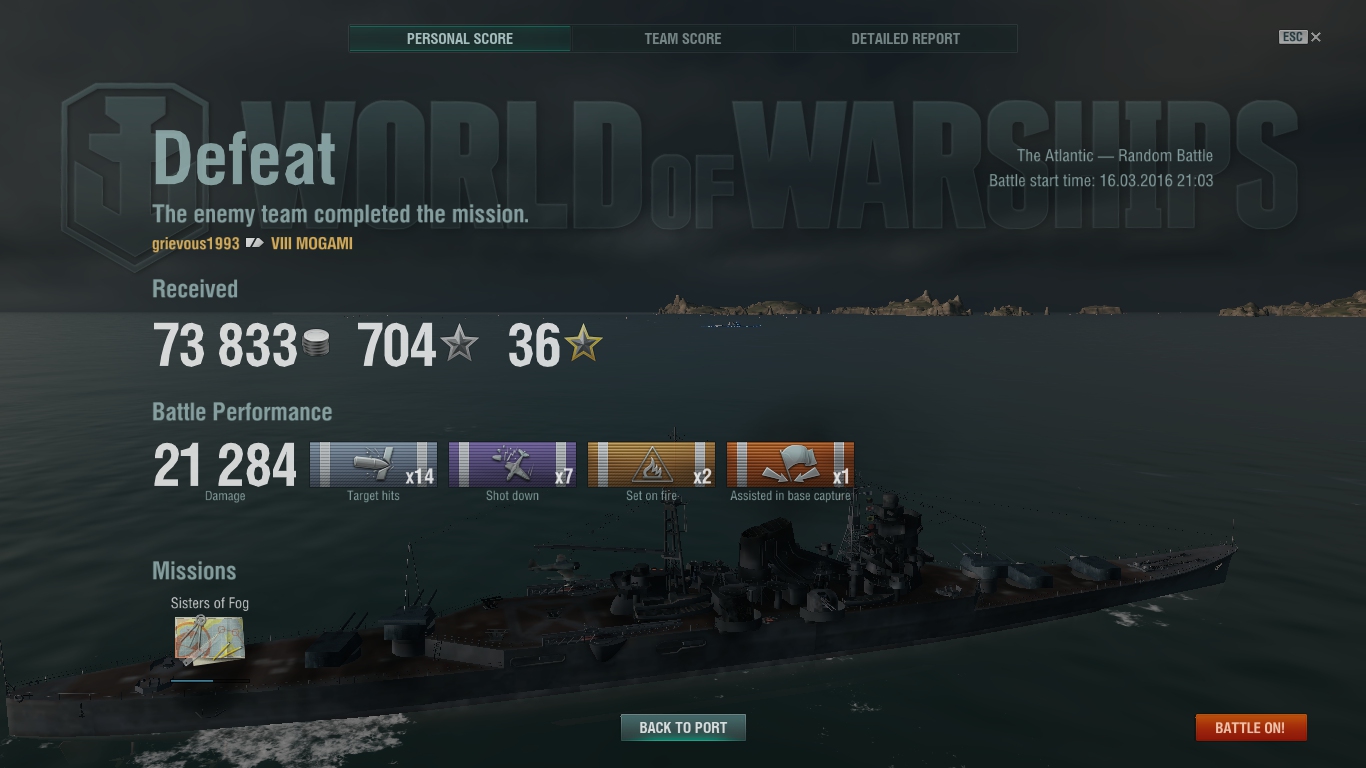Select the Set on fire ribbon
1366x768 pixels.
[651, 465]
